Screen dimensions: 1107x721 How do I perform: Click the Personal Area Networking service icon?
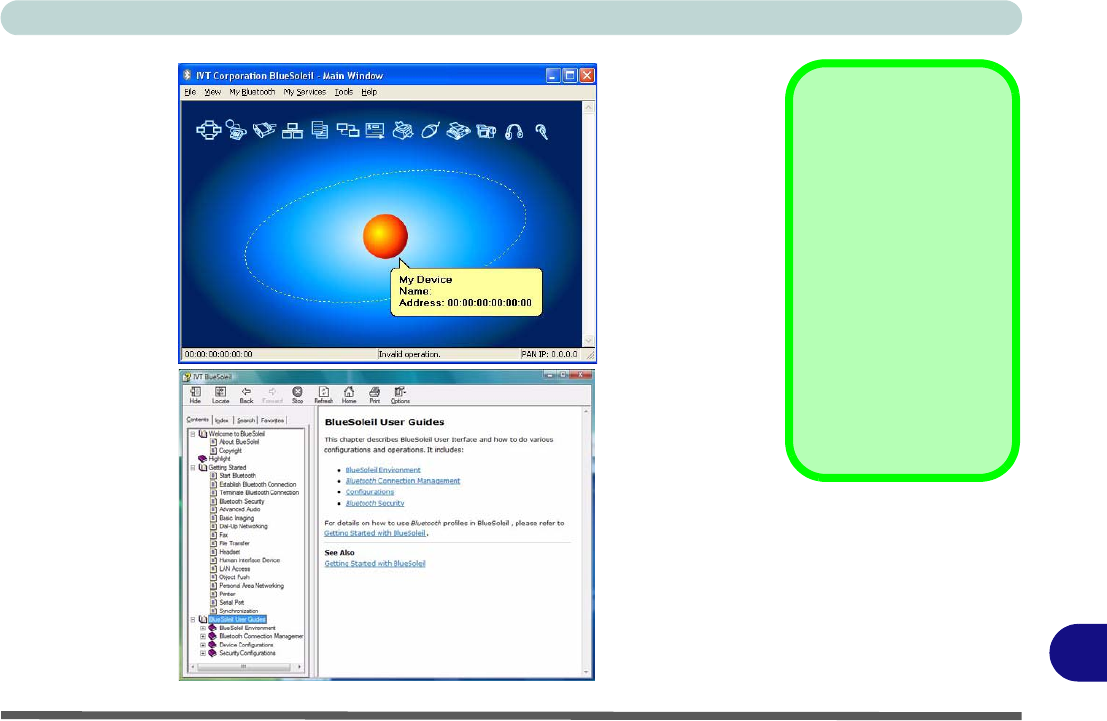(x=209, y=130)
